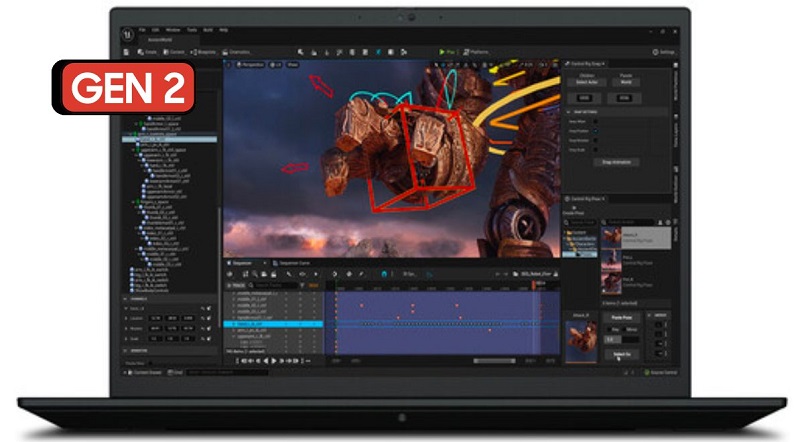Select the cyan highlighted track row
This screenshot has height=442, width=800.
[x=273, y=324]
